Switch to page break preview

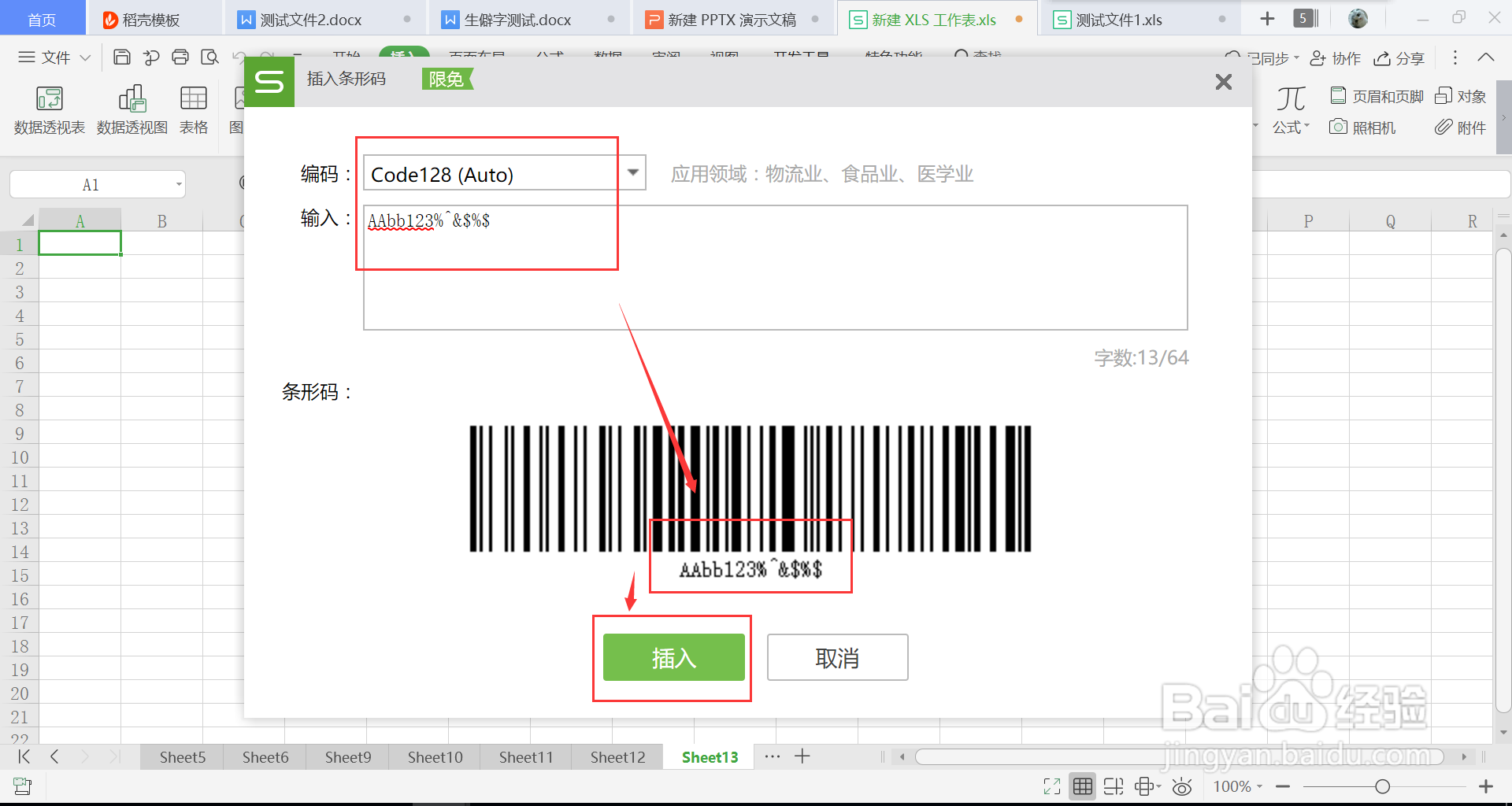(x=1114, y=786)
